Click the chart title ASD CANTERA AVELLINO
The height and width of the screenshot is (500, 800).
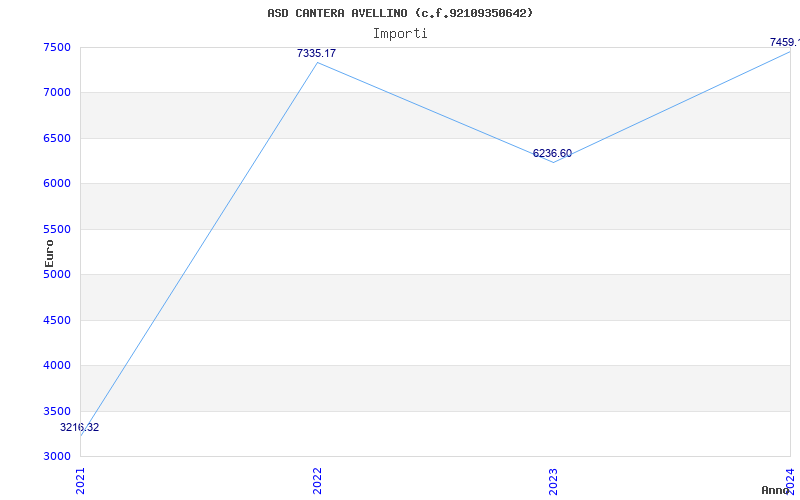coord(400,13)
